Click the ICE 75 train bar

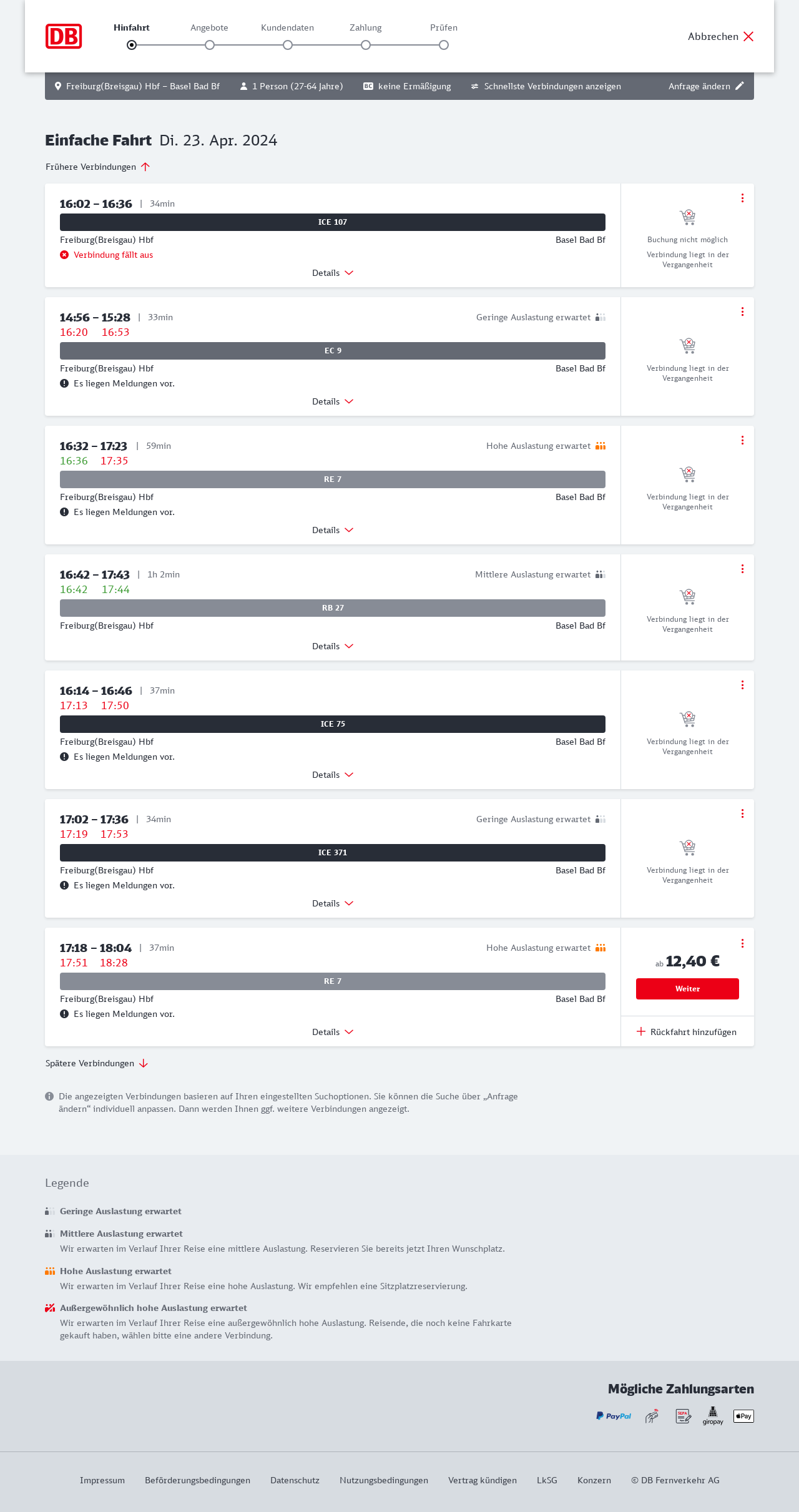click(x=333, y=724)
